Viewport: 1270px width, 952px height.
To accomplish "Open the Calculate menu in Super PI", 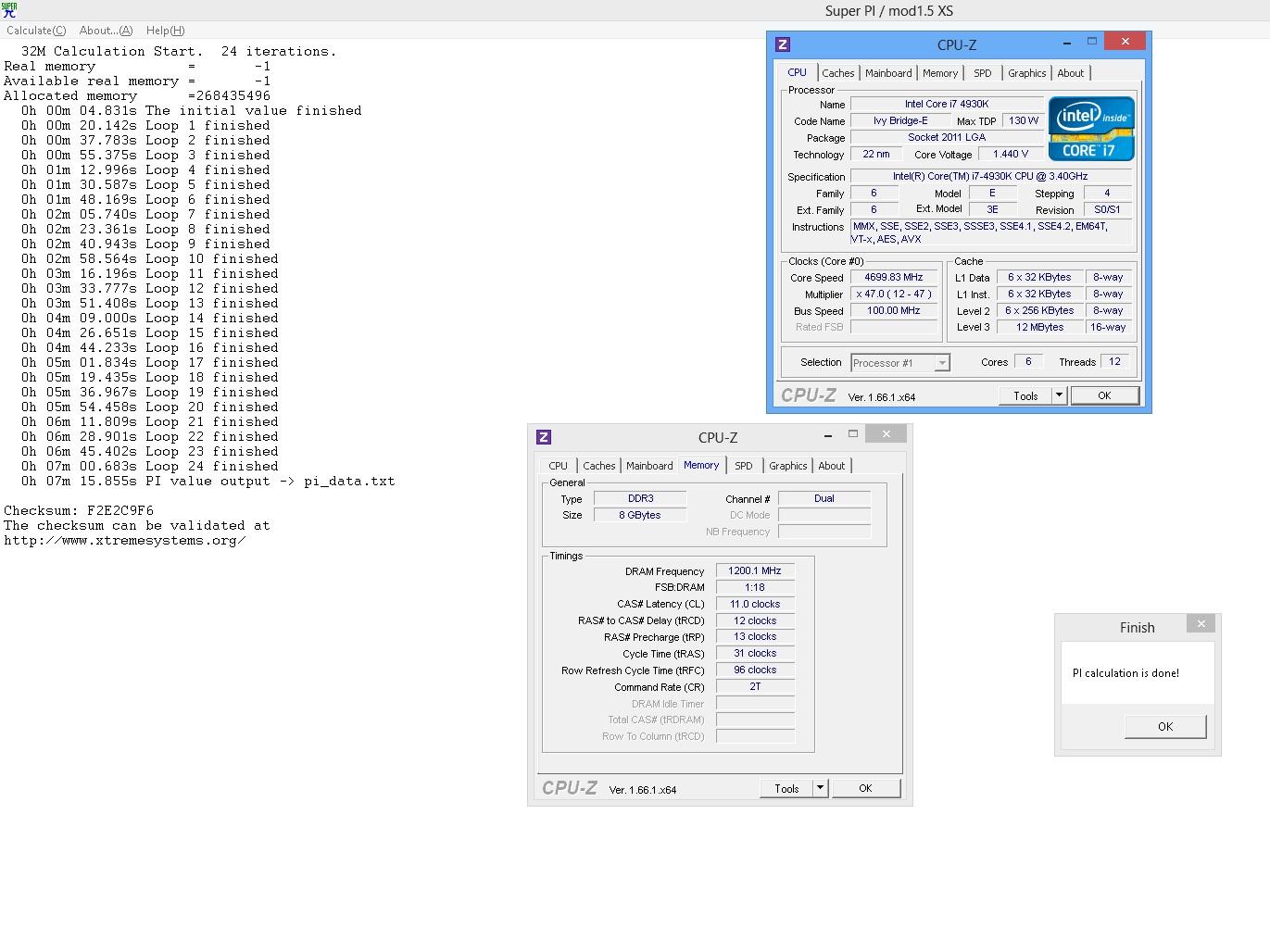I will (36, 31).
